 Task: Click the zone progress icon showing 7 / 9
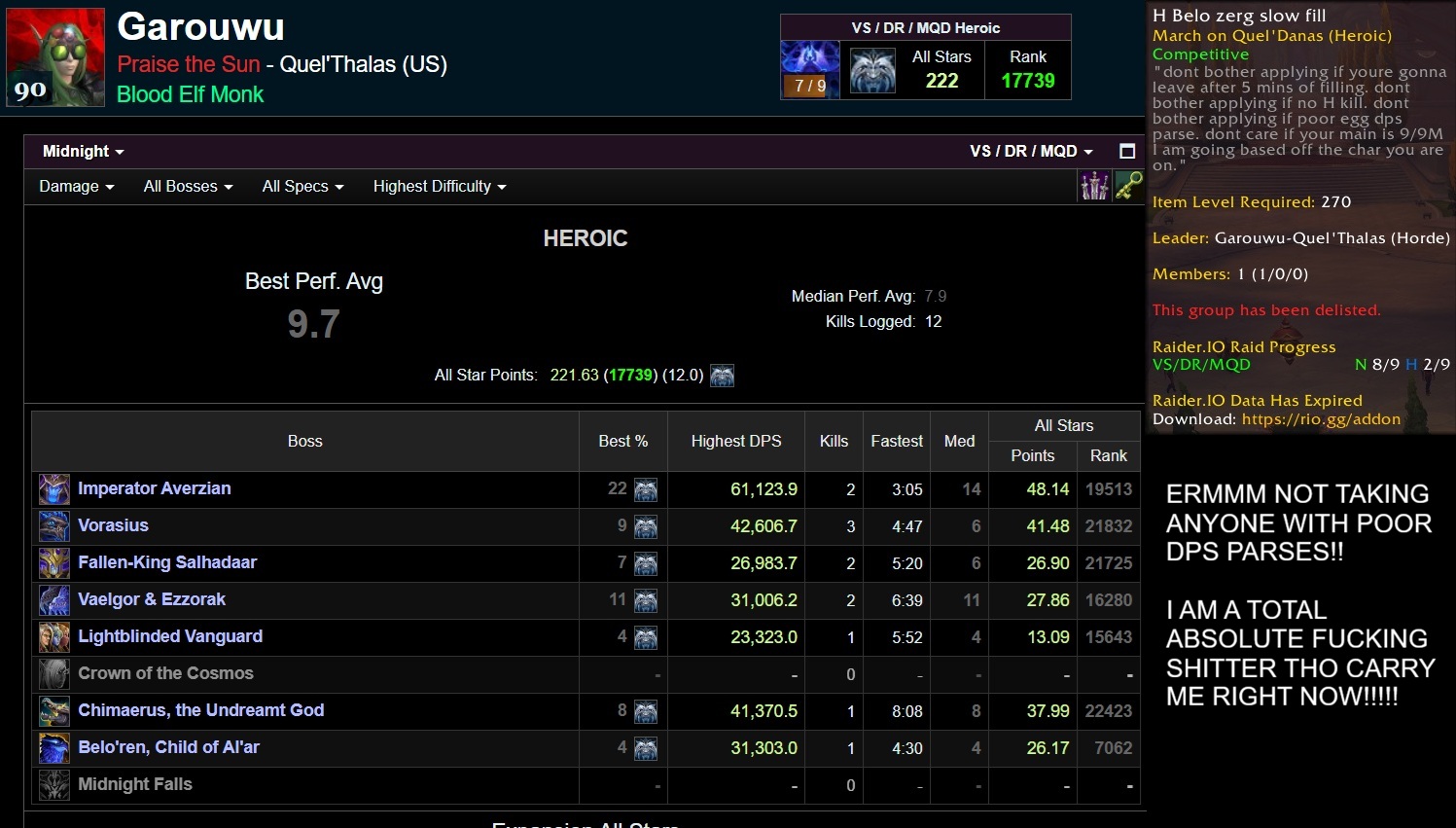[810, 70]
